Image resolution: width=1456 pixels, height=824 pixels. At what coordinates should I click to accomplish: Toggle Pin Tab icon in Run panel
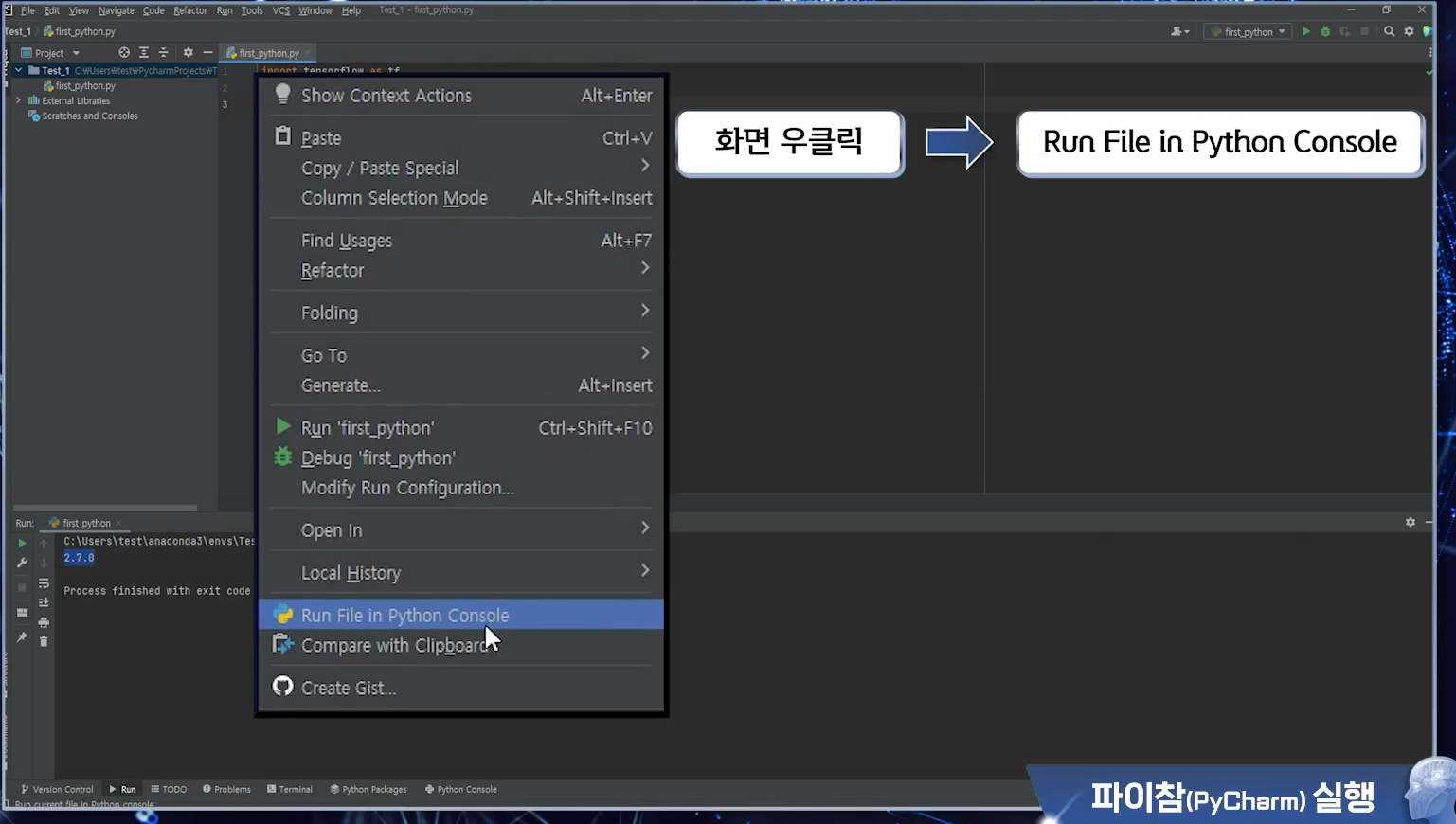click(x=22, y=637)
